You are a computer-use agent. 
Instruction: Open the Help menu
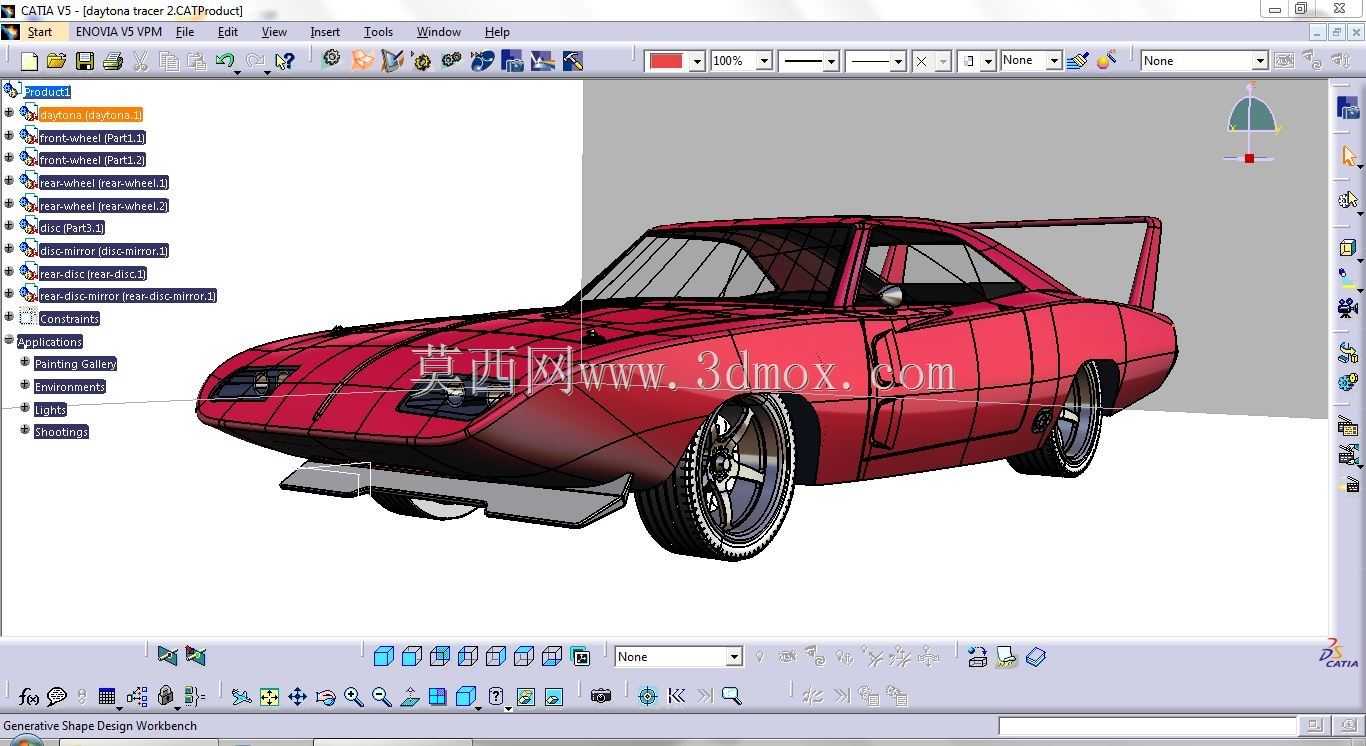(497, 32)
